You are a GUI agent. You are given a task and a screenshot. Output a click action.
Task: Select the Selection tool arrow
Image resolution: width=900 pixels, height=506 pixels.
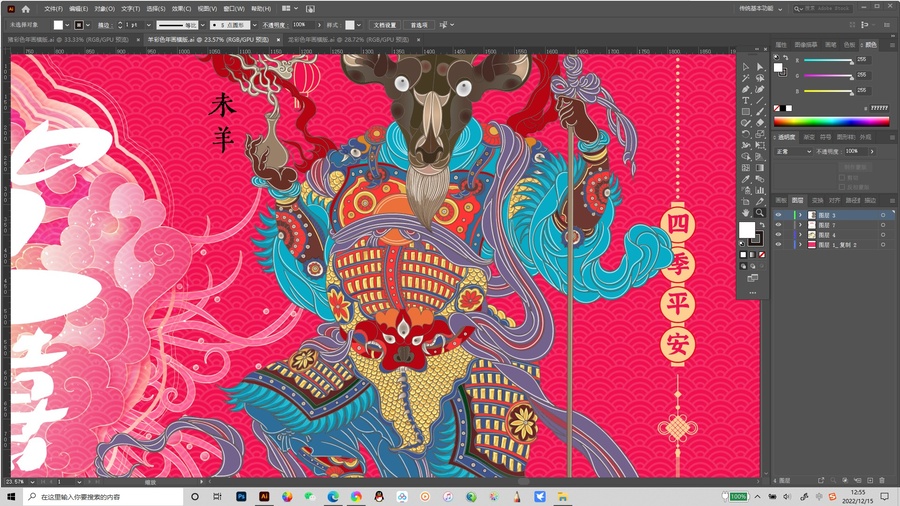tap(746, 67)
